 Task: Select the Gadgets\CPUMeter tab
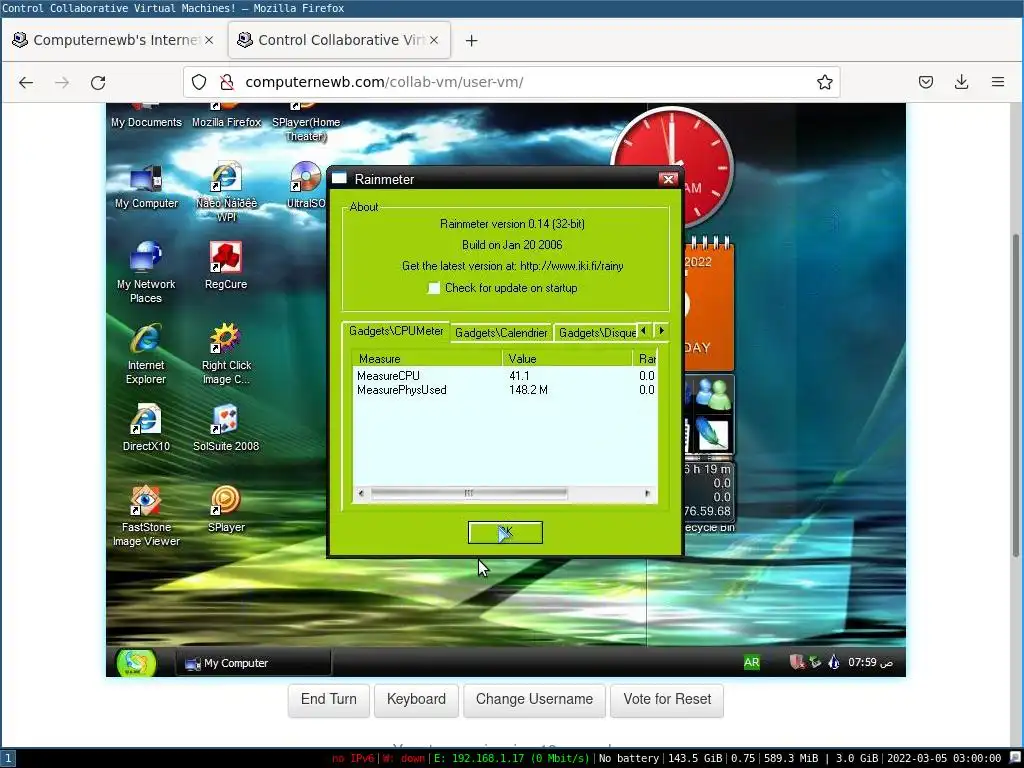coord(396,331)
